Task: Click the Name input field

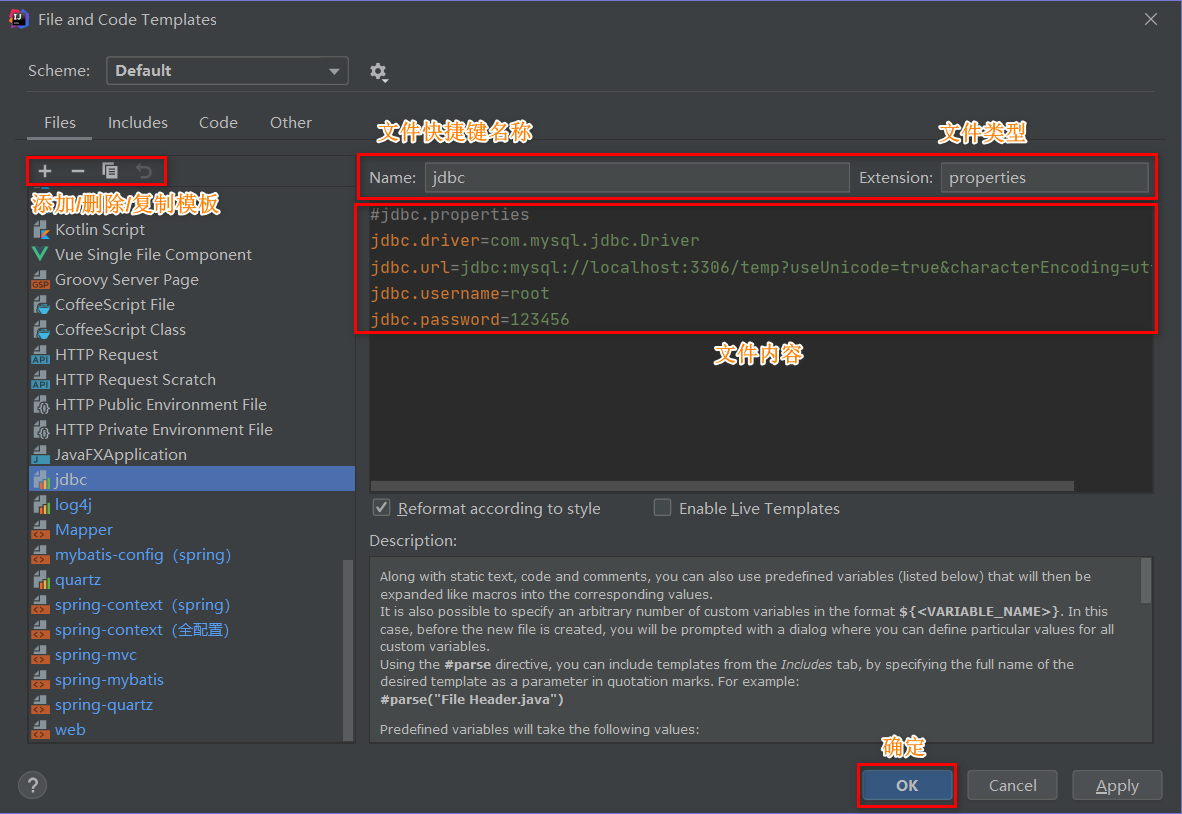Action: tap(637, 178)
